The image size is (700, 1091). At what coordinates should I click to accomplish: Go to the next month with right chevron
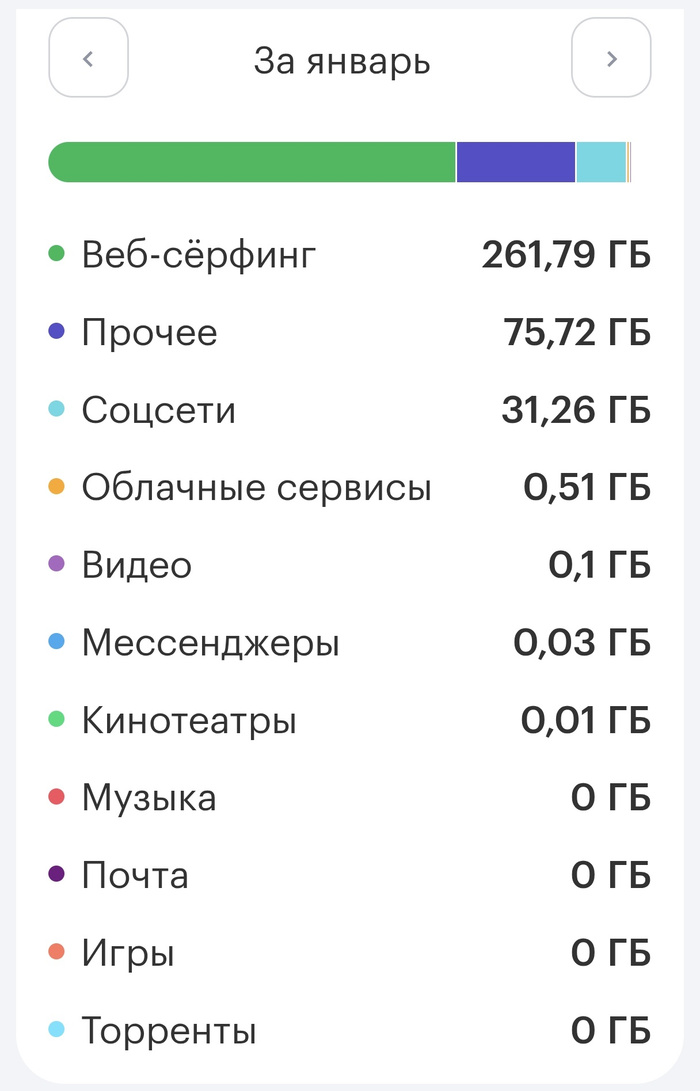point(611,59)
